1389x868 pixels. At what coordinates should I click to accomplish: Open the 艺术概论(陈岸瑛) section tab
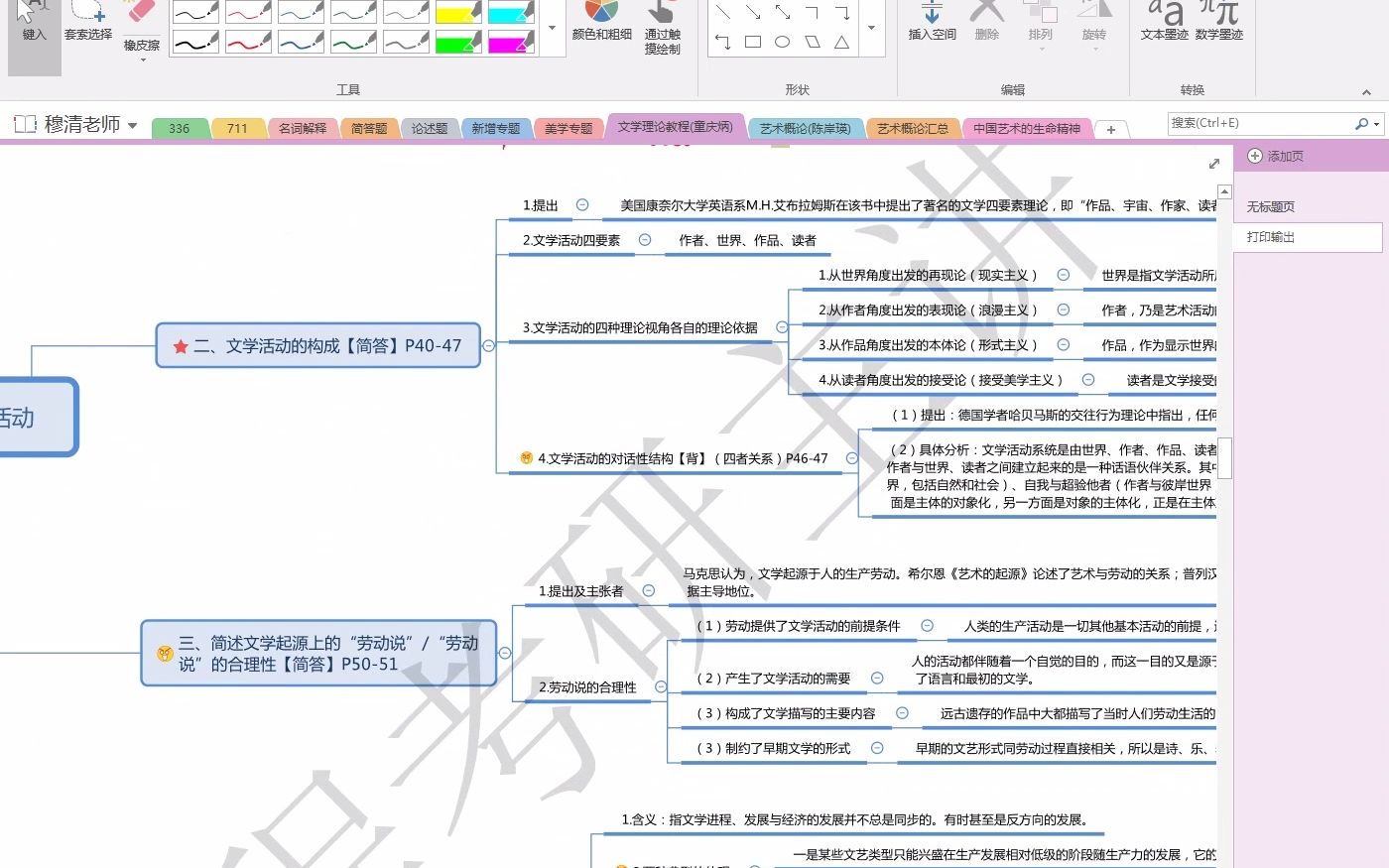(x=806, y=128)
